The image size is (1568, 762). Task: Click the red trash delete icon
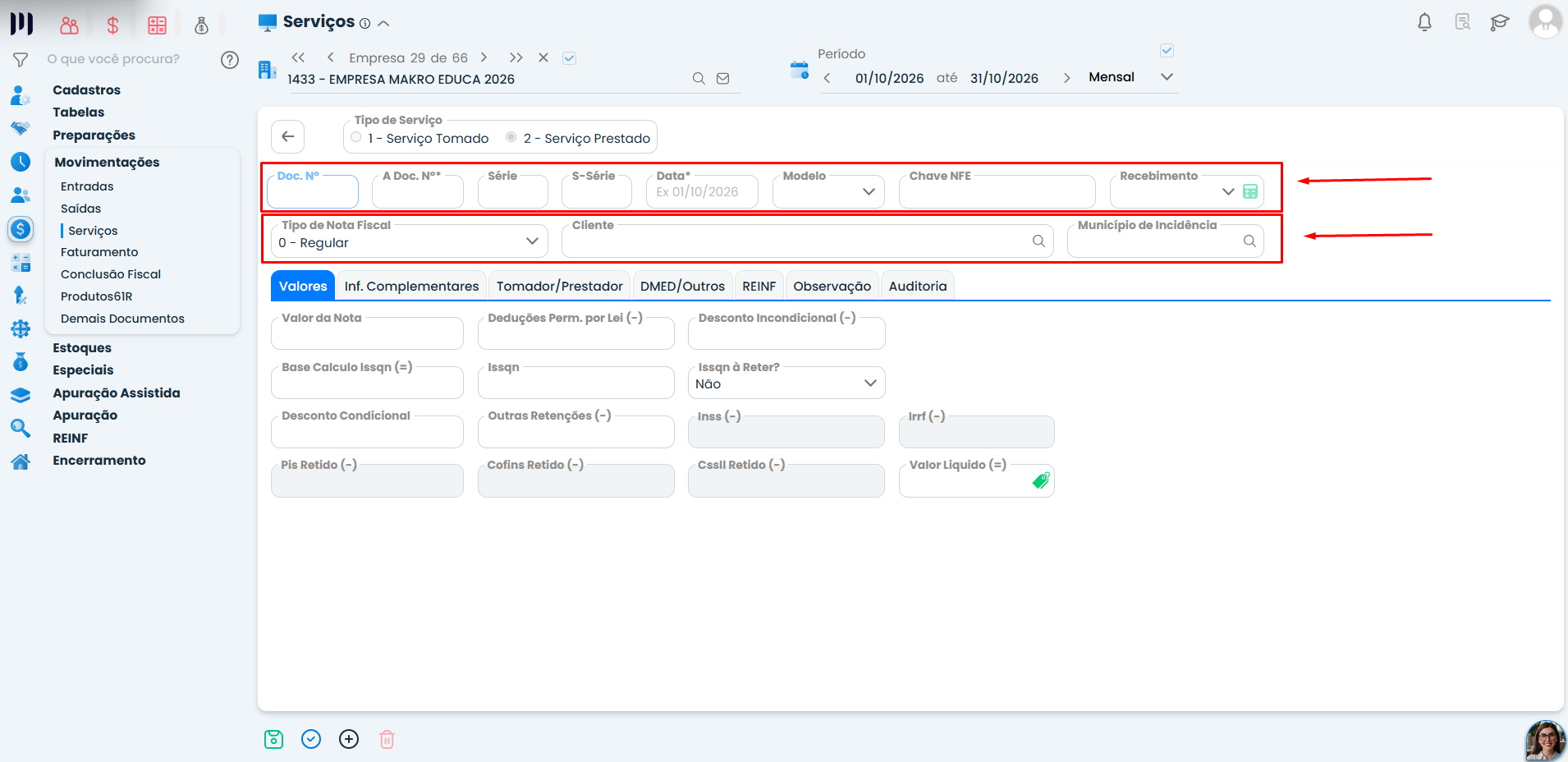[387, 739]
